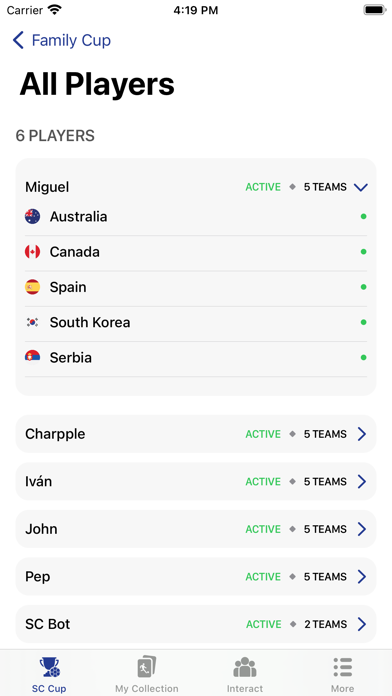Collapse Miguel's team list chevron
This screenshot has height=696, width=392.
point(361,187)
